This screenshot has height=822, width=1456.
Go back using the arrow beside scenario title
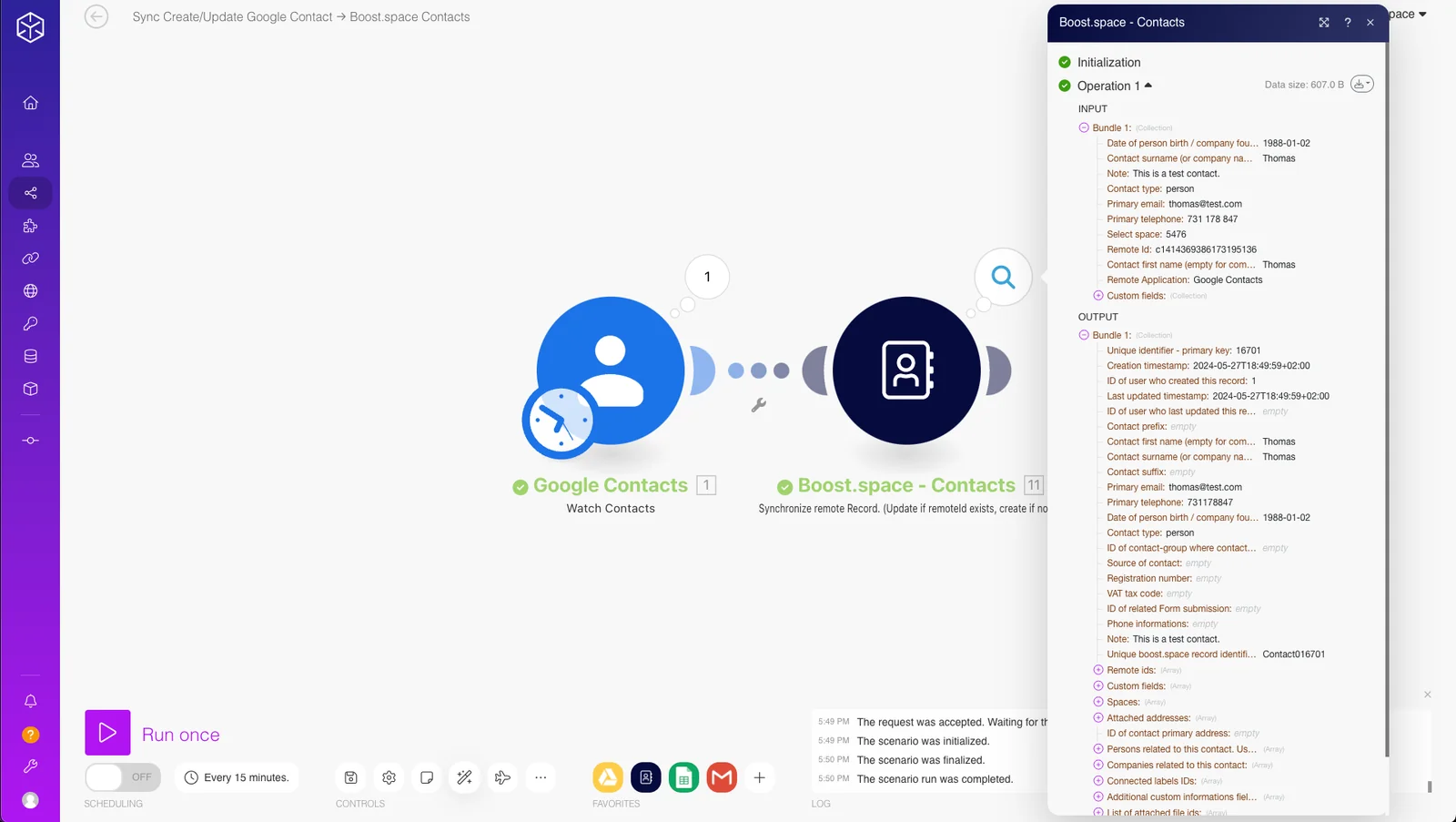coord(96,16)
